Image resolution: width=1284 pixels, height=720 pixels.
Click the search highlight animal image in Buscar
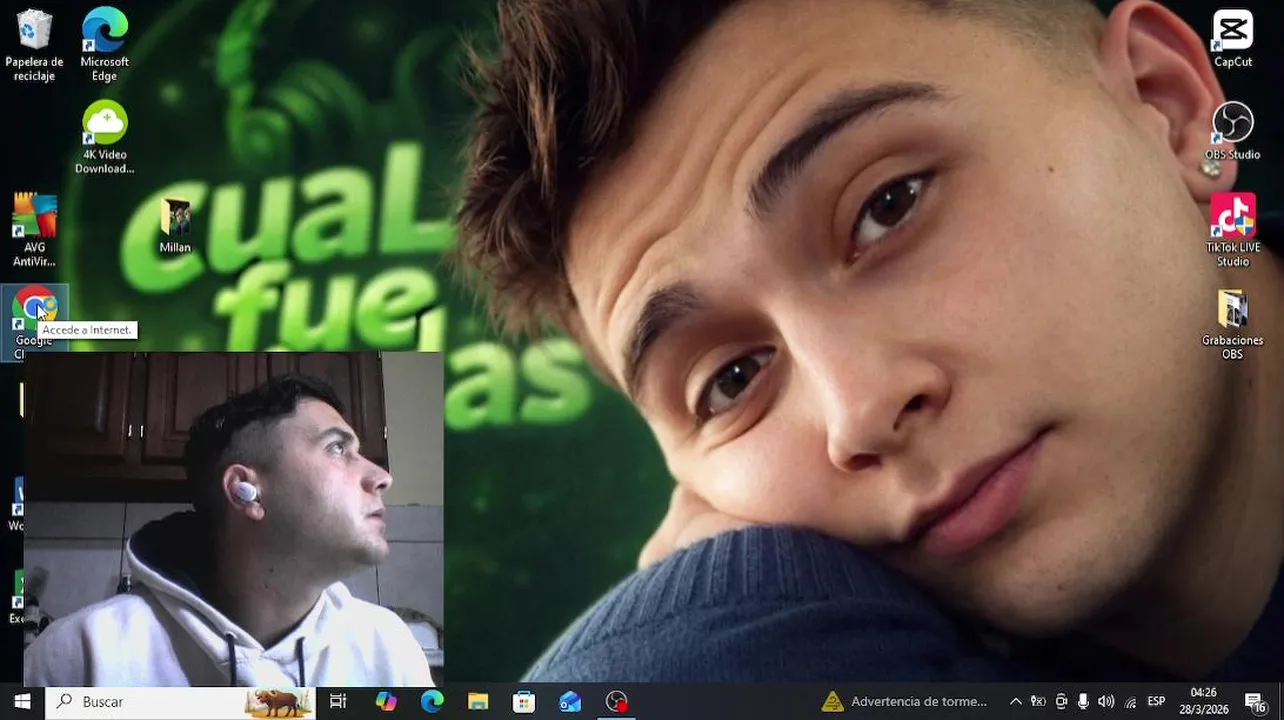(x=277, y=703)
